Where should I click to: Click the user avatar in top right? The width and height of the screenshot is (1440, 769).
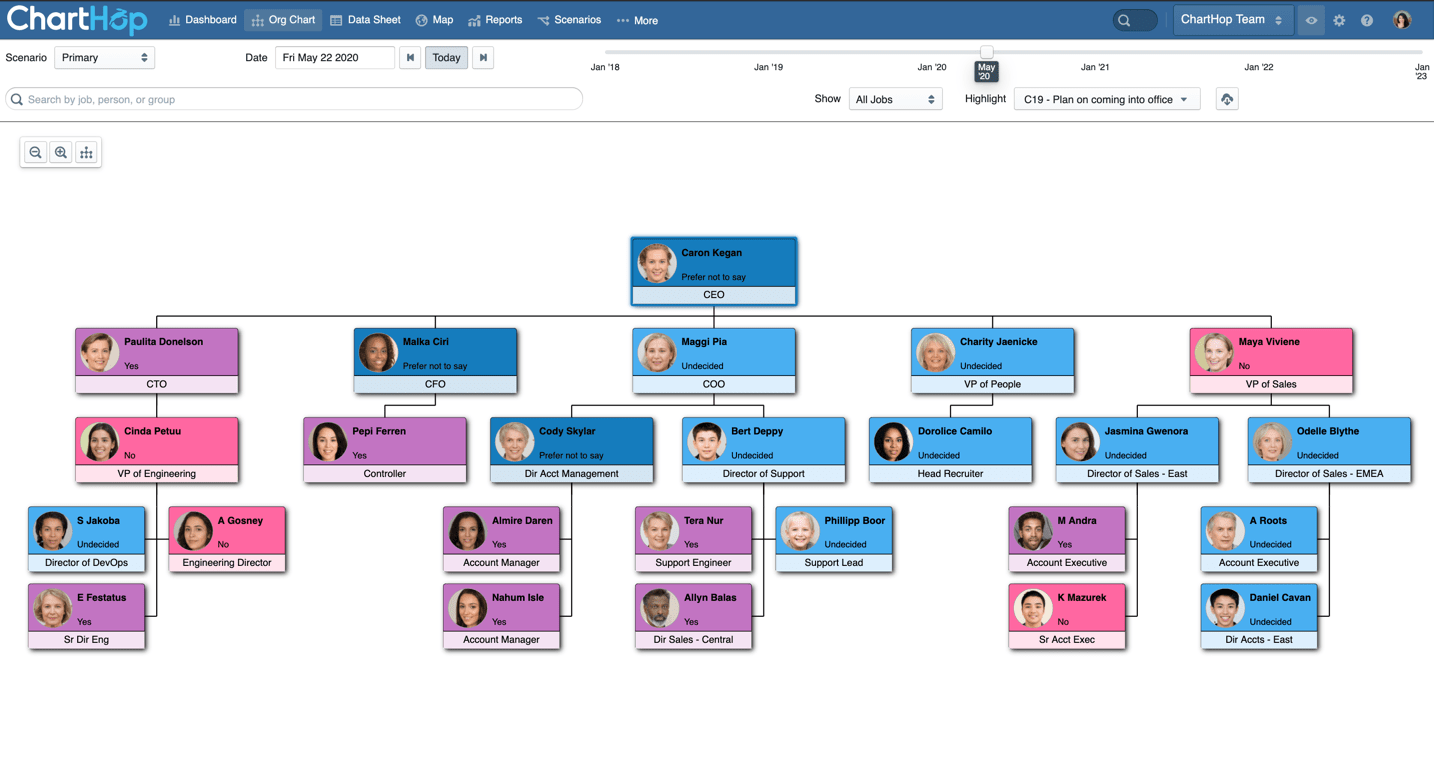[x=1400, y=19]
